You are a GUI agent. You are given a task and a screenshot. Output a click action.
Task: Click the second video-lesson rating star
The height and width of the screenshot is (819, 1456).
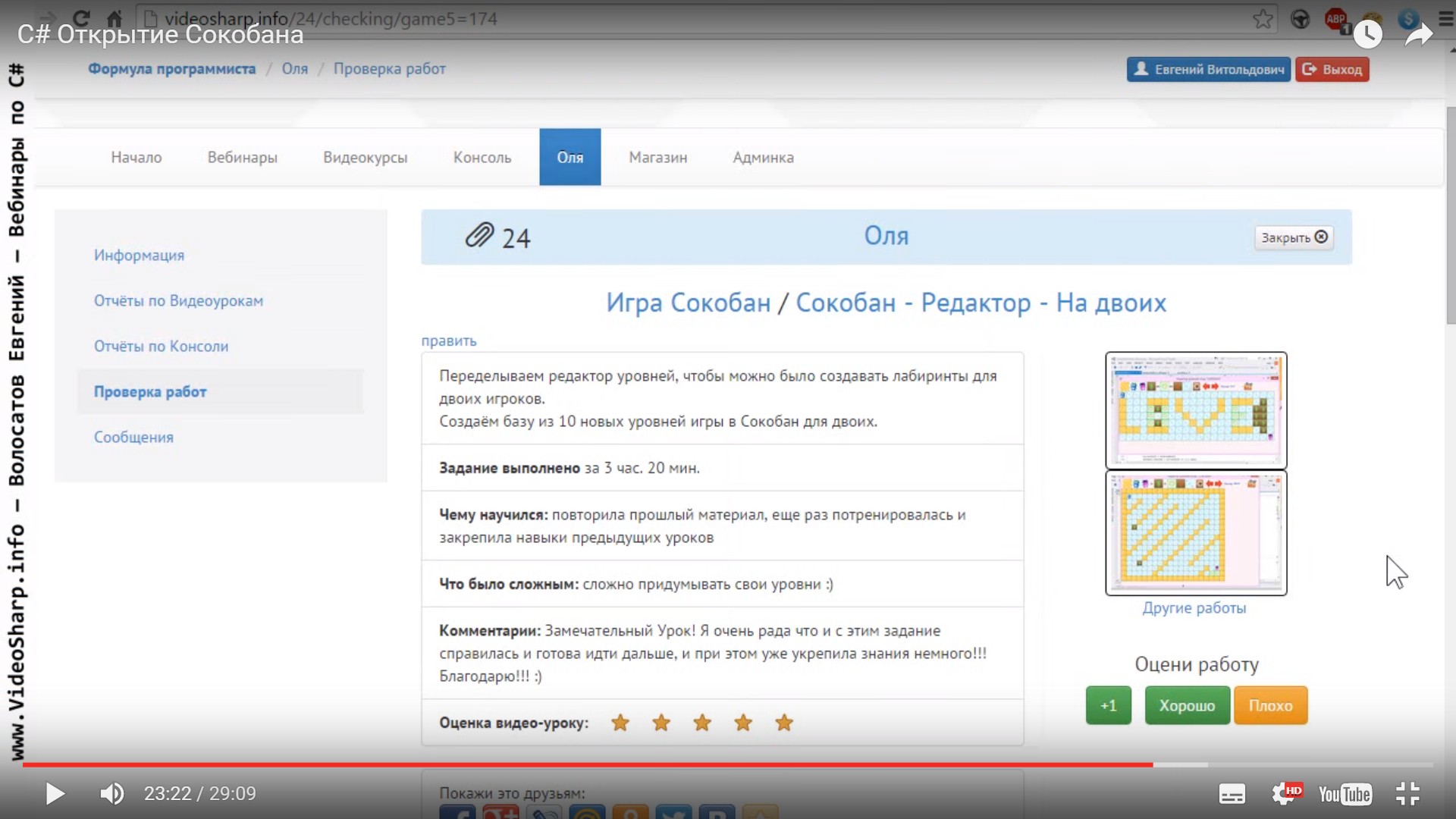(661, 723)
